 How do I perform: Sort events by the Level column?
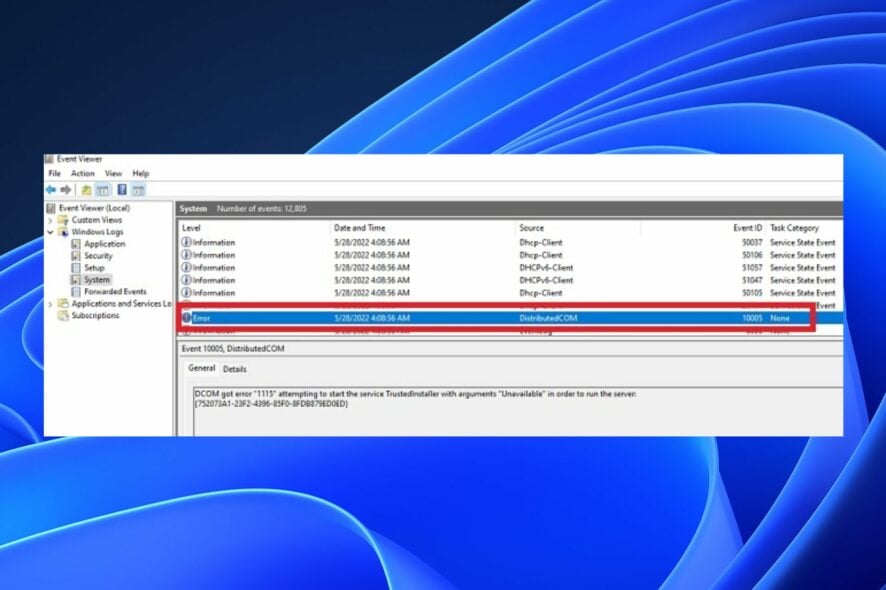[x=192, y=228]
